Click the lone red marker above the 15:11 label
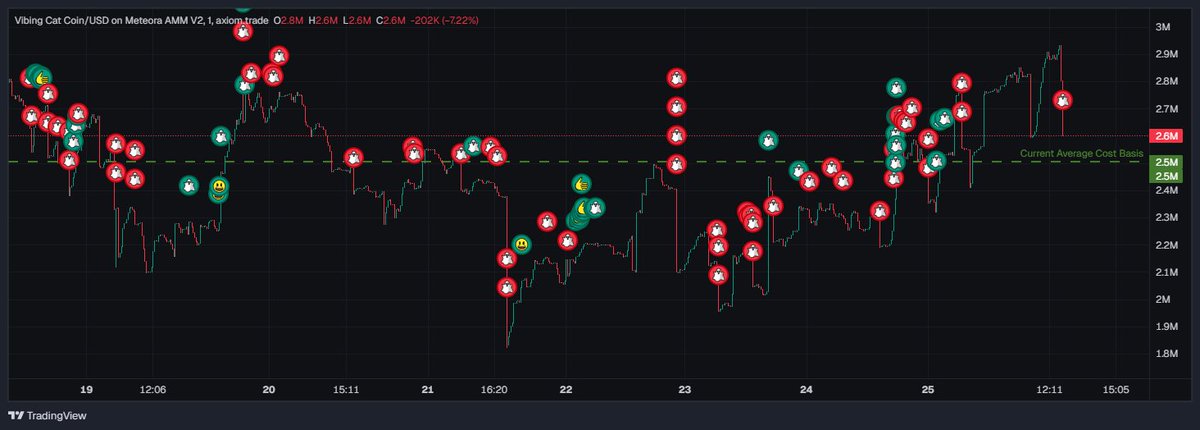The image size is (1200, 430). [353, 158]
